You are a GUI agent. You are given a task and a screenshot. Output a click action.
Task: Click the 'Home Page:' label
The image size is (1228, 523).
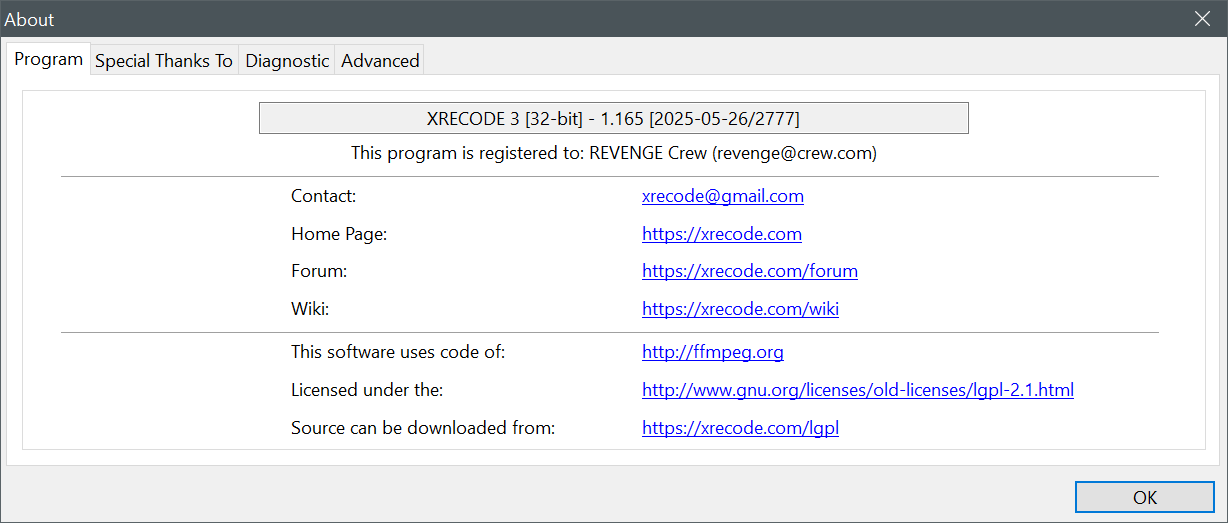339,234
